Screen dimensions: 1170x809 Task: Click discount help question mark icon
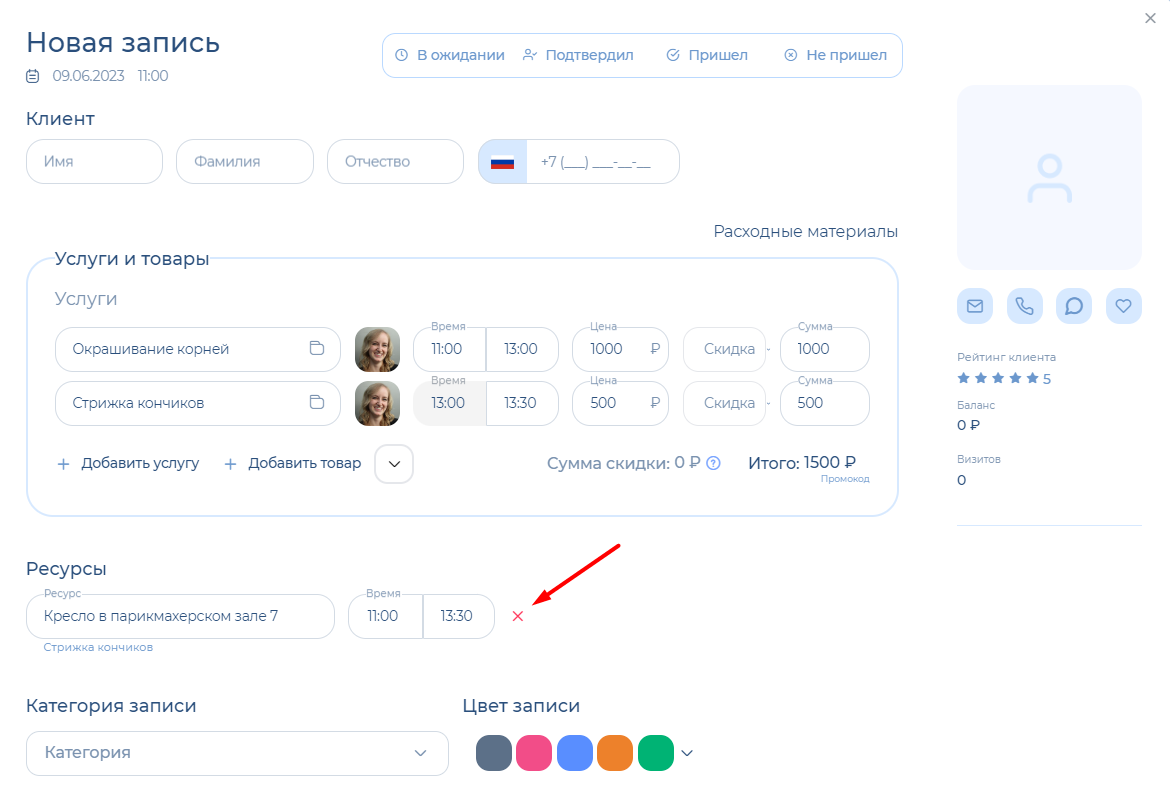[x=713, y=463]
